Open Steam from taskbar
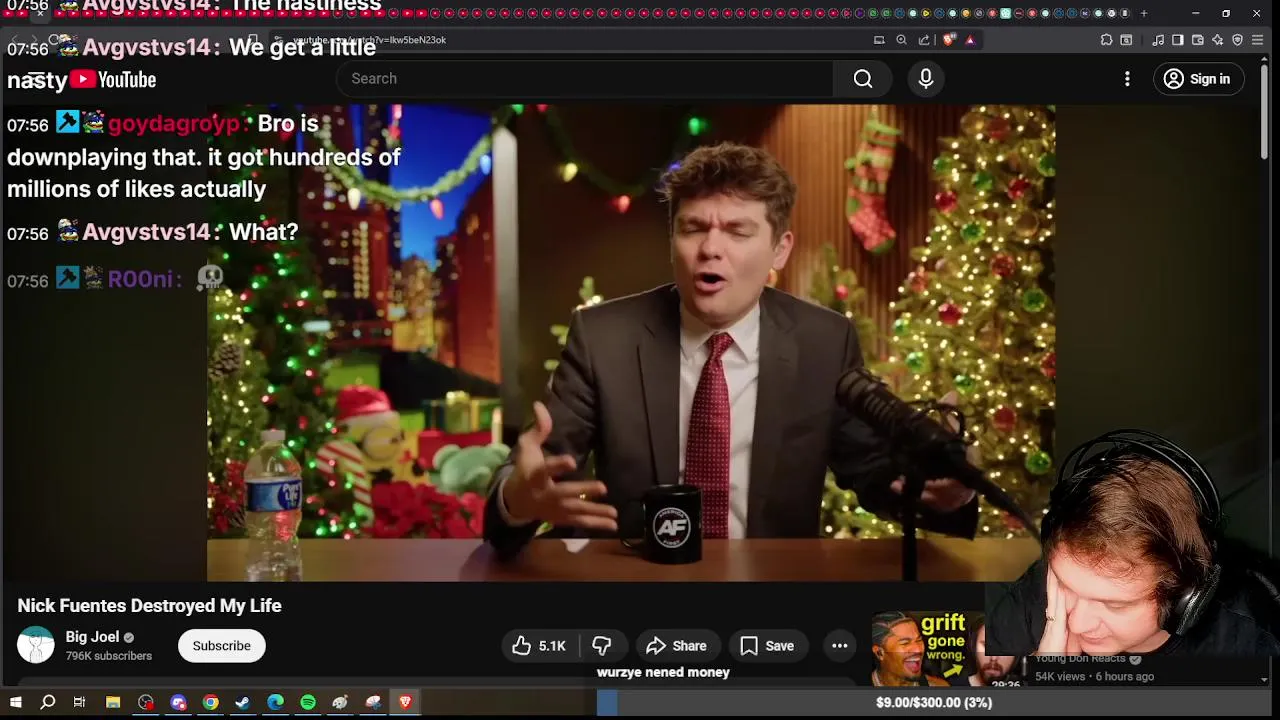Viewport: 1280px width, 720px height. 242,703
